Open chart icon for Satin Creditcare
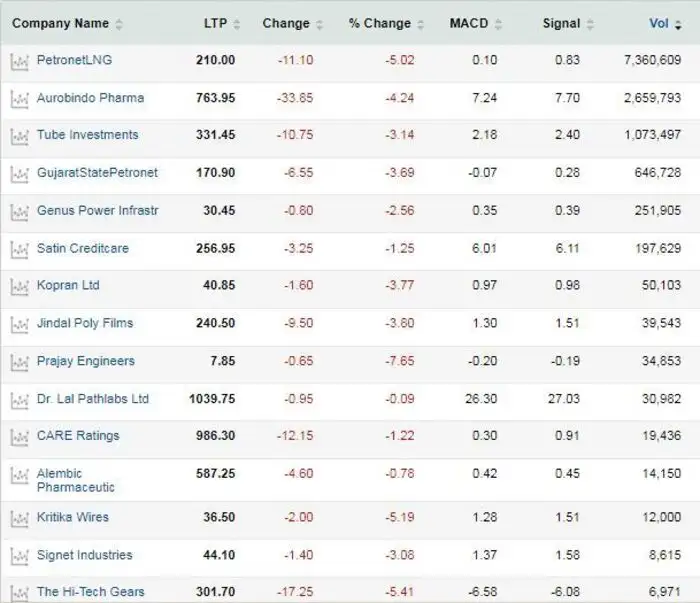The image size is (700, 603). [19, 249]
